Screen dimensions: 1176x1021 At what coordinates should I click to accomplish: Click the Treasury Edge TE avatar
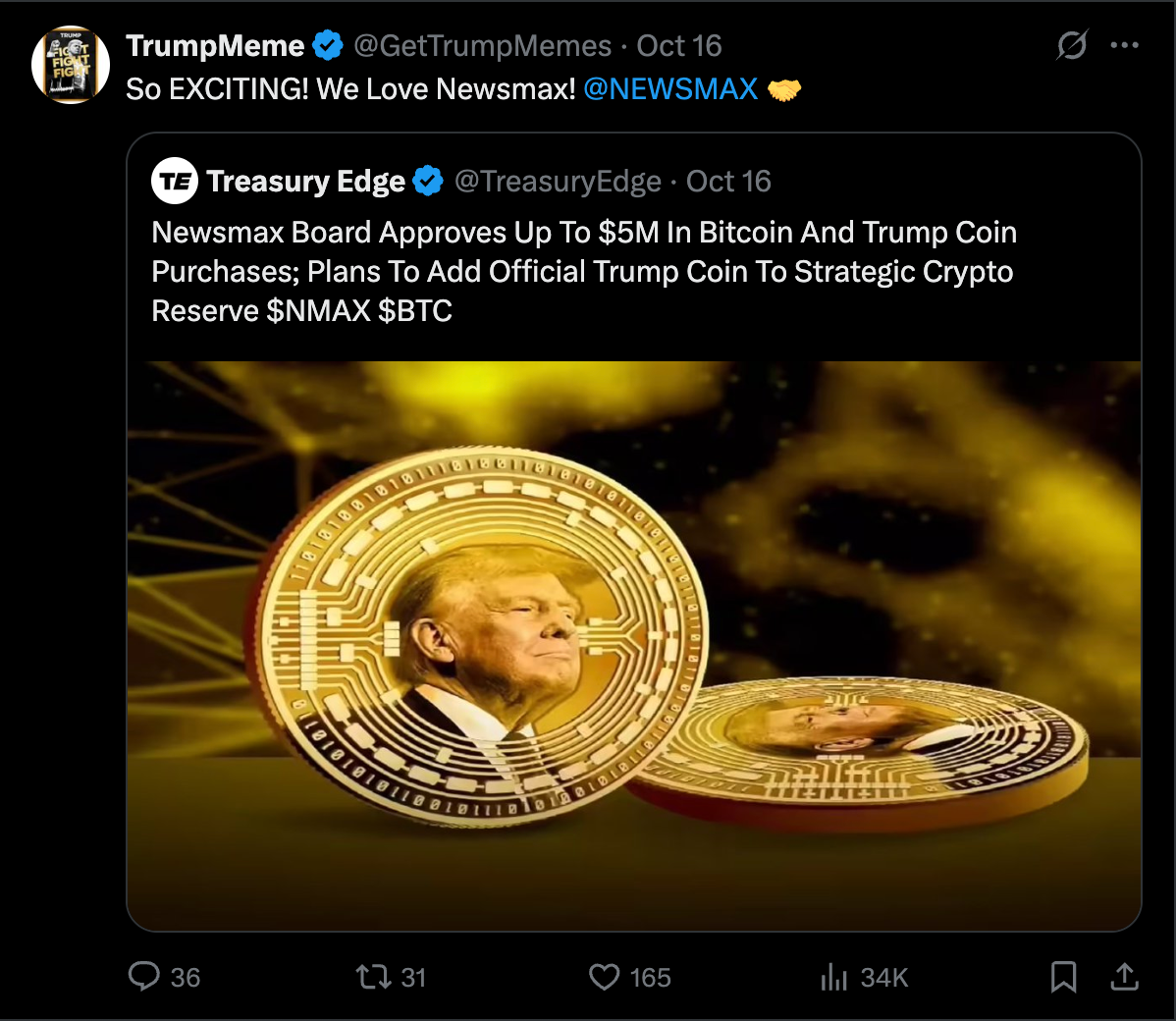[x=175, y=181]
